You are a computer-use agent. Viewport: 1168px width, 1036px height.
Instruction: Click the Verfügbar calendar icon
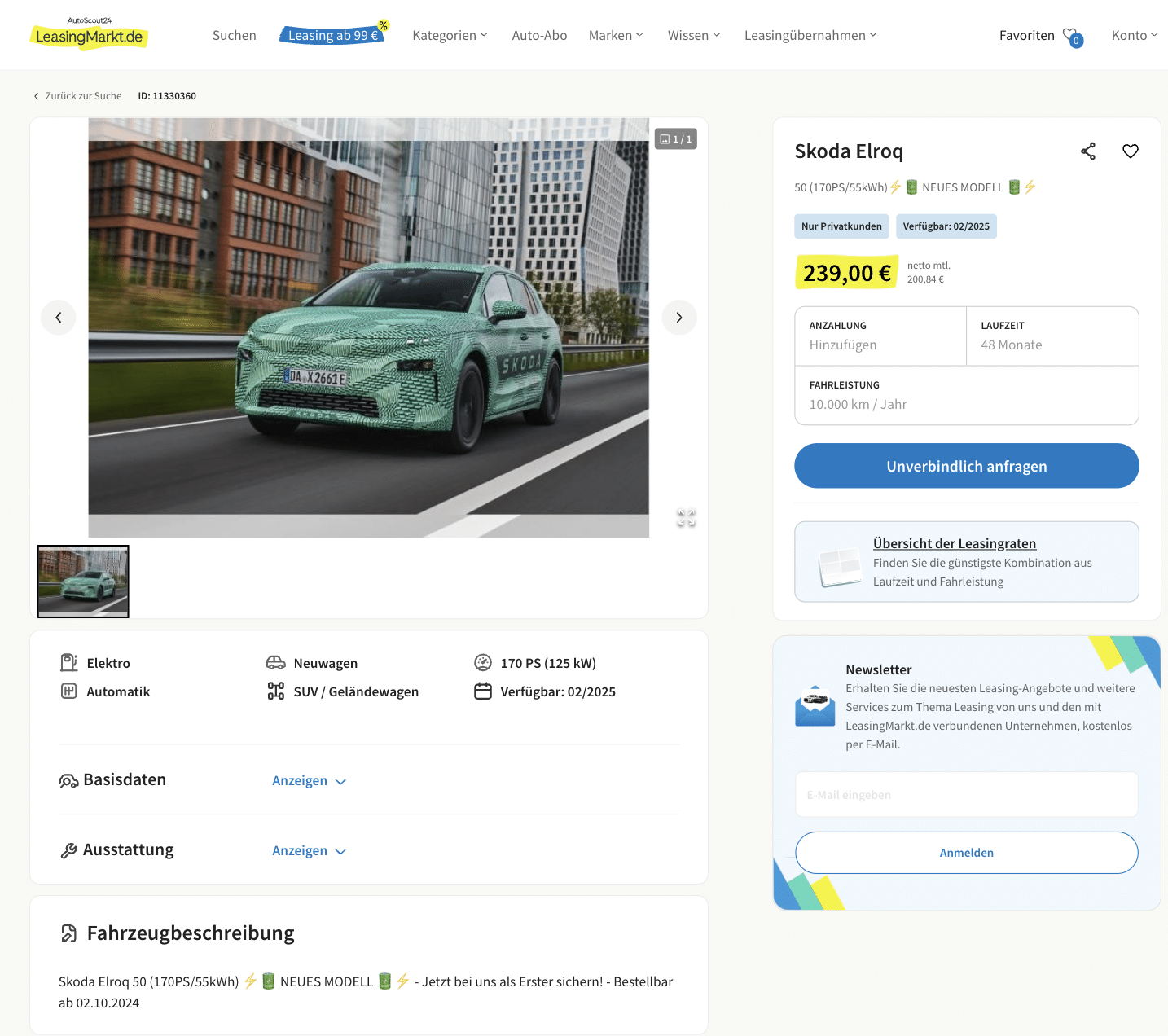click(x=483, y=691)
